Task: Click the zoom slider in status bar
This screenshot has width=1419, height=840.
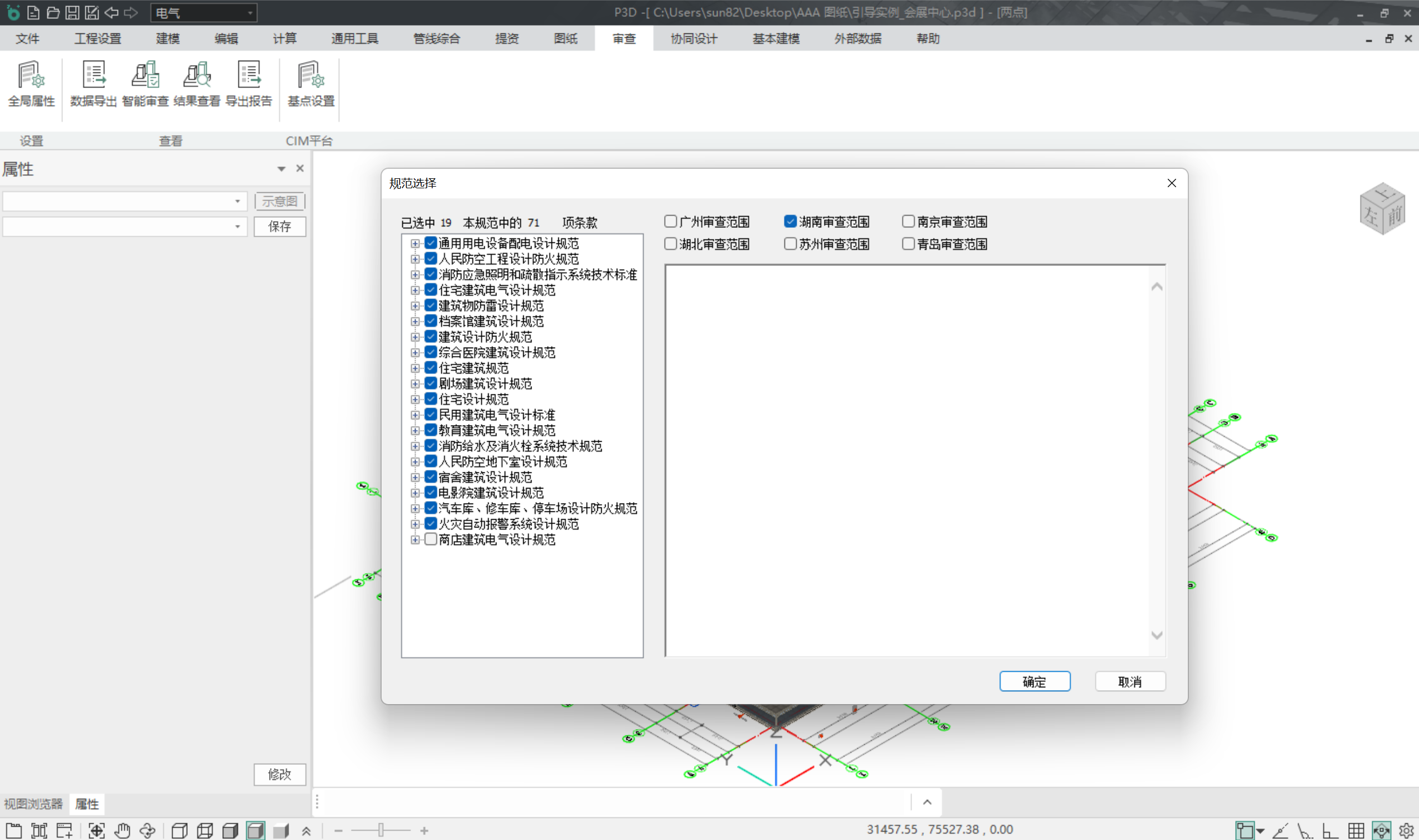Action: 381,831
